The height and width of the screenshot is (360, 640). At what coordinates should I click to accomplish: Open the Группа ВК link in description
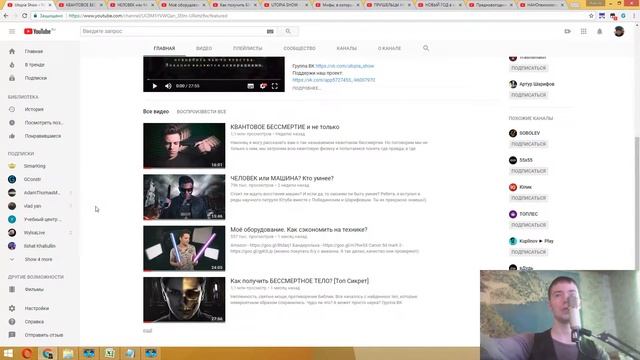pos(345,66)
